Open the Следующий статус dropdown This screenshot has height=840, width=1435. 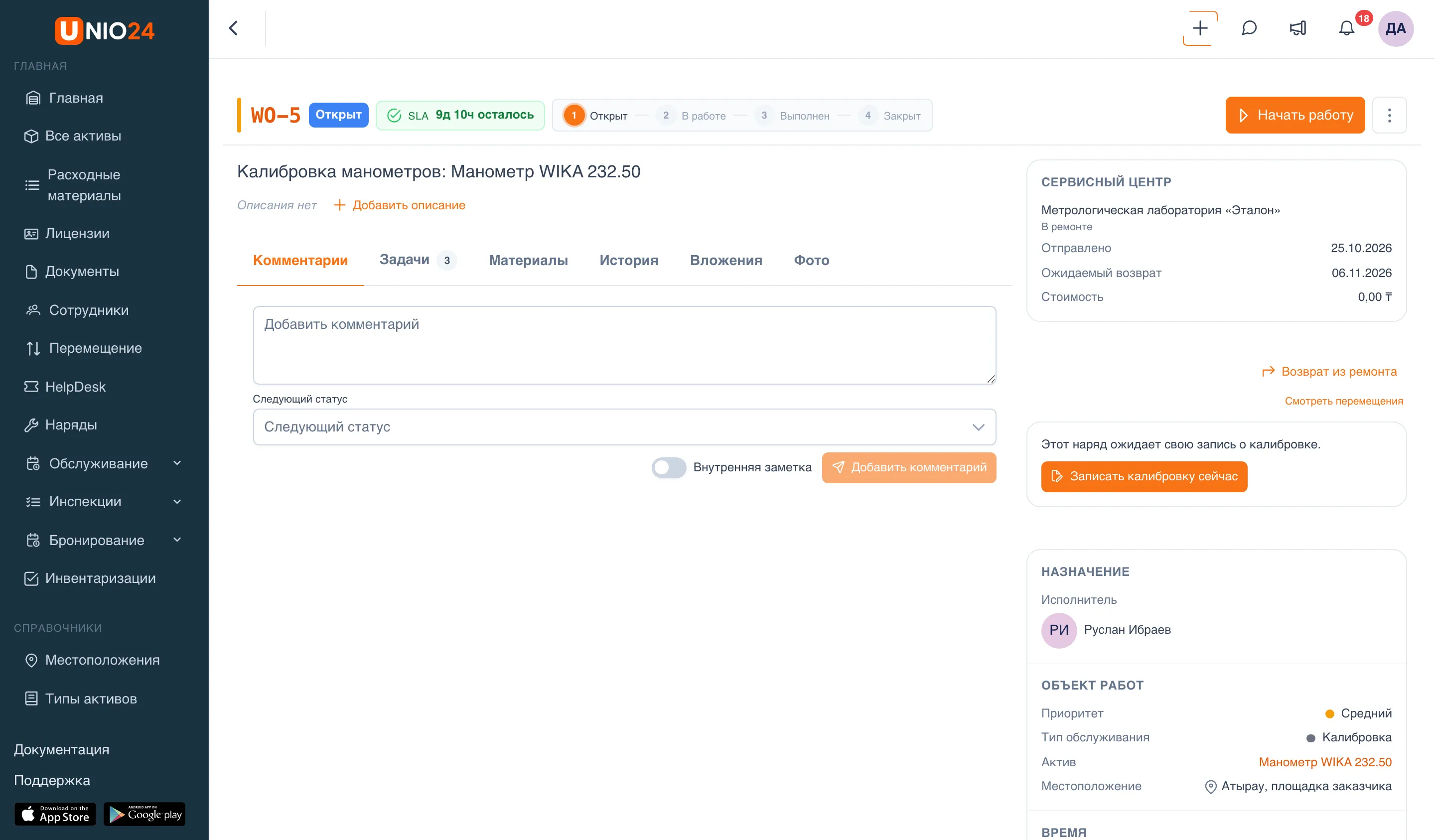(624, 427)
